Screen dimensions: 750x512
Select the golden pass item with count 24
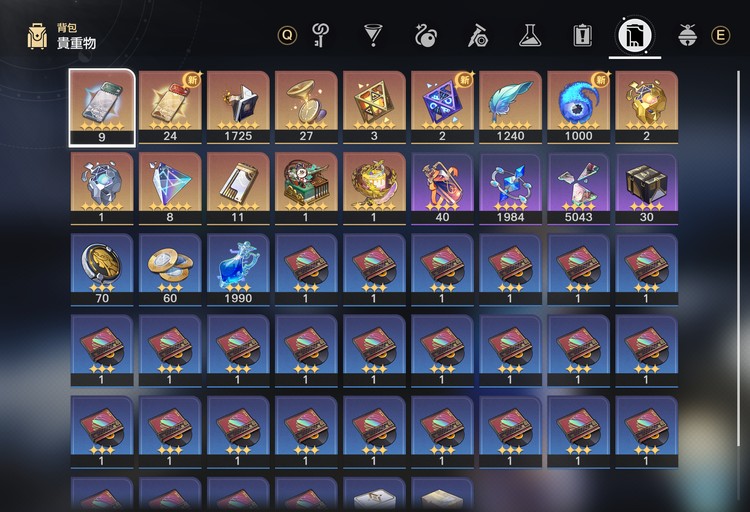(170, 107)
